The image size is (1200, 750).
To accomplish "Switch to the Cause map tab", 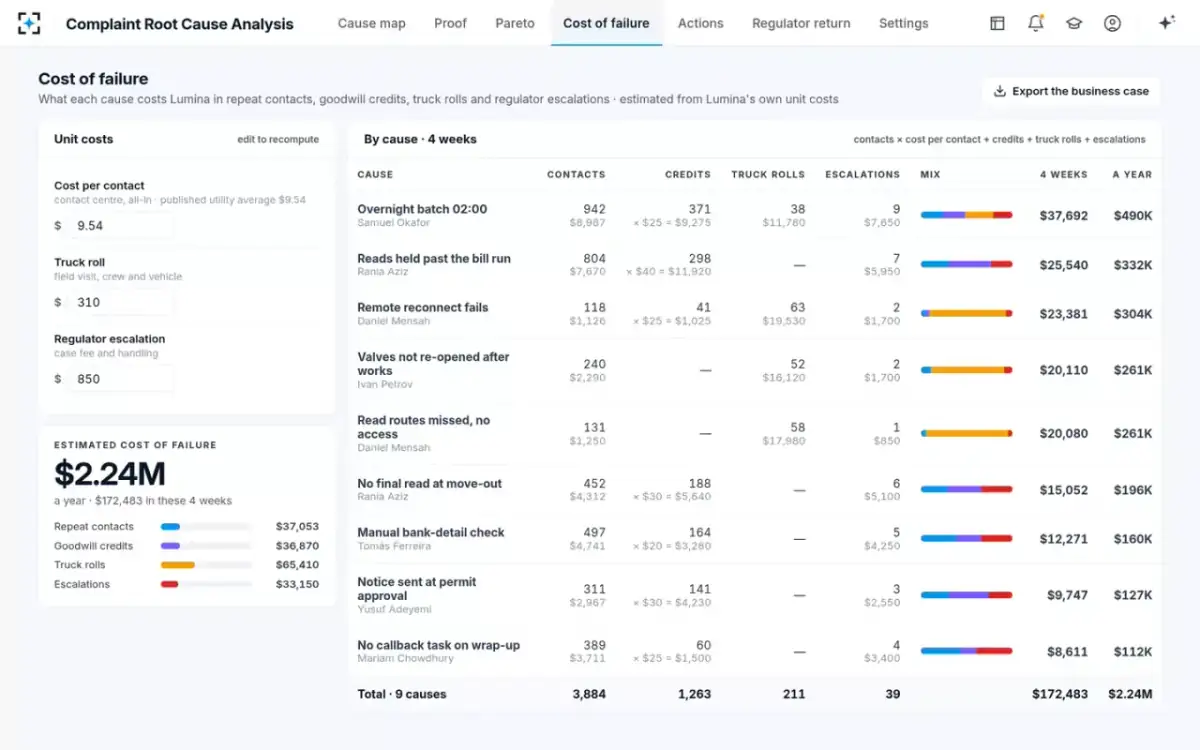I will click(x=372, y=23).
